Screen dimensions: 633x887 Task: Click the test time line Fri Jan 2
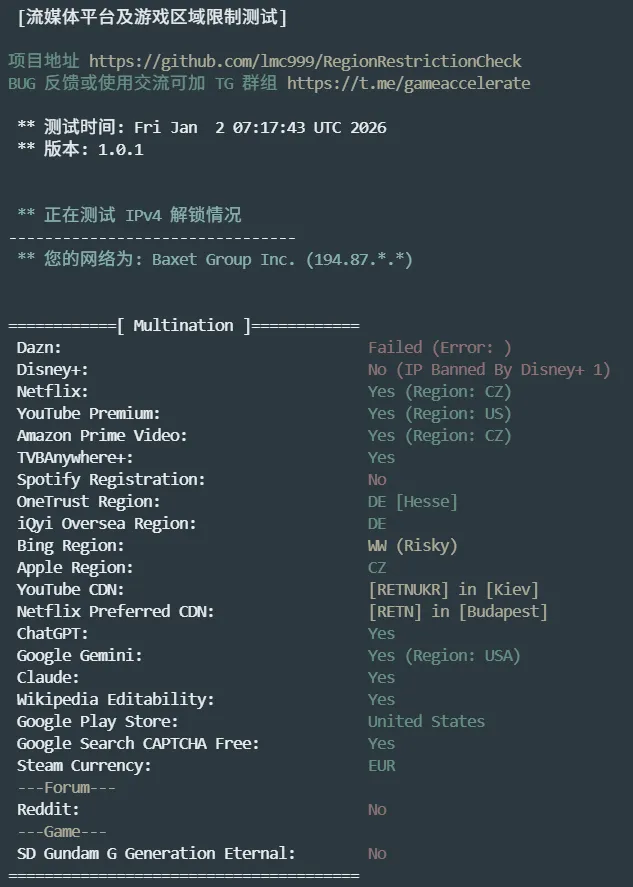click(x=215, y=128)
